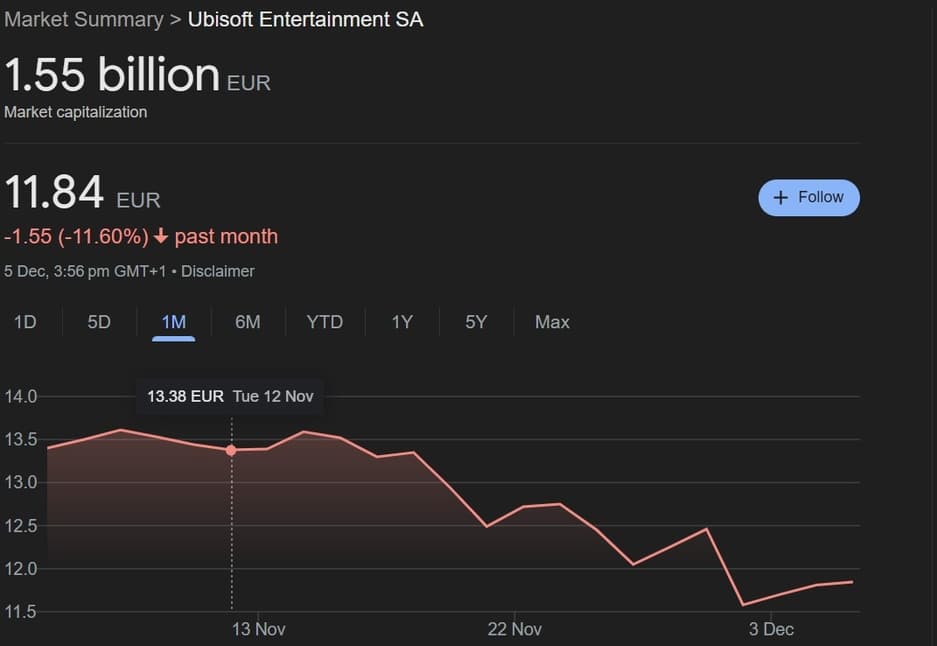Switch to the Max range tab
The height and width of the screenshot is (646, 937).
tap(552, 322)
